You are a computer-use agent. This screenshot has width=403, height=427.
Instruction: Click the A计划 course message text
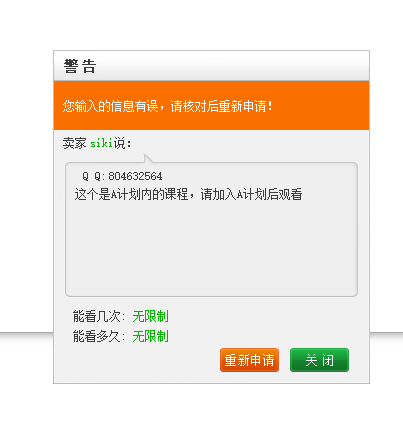[188, 194]
